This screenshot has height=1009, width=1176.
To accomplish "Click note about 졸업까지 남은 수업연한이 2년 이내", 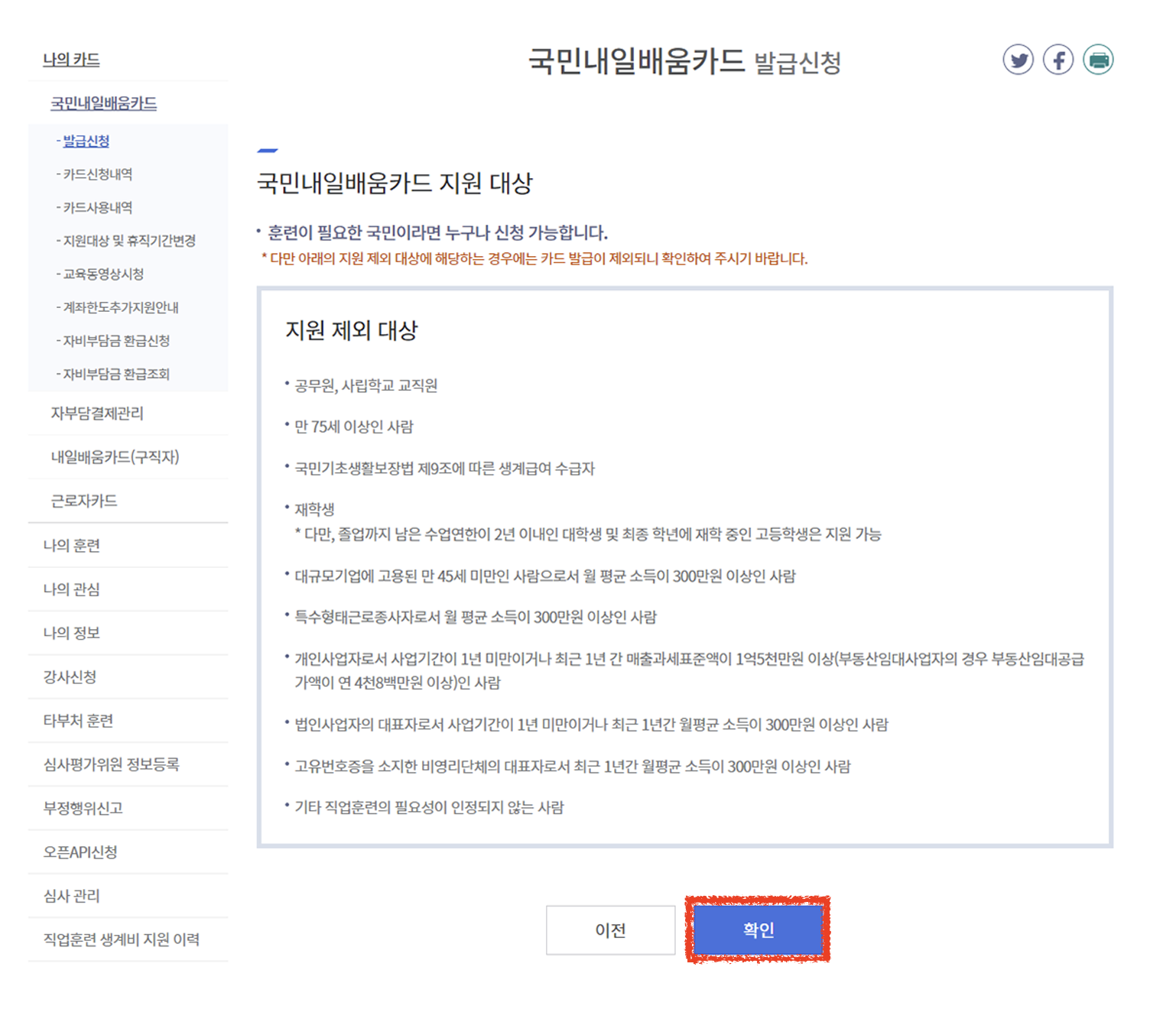I will 588,534.
